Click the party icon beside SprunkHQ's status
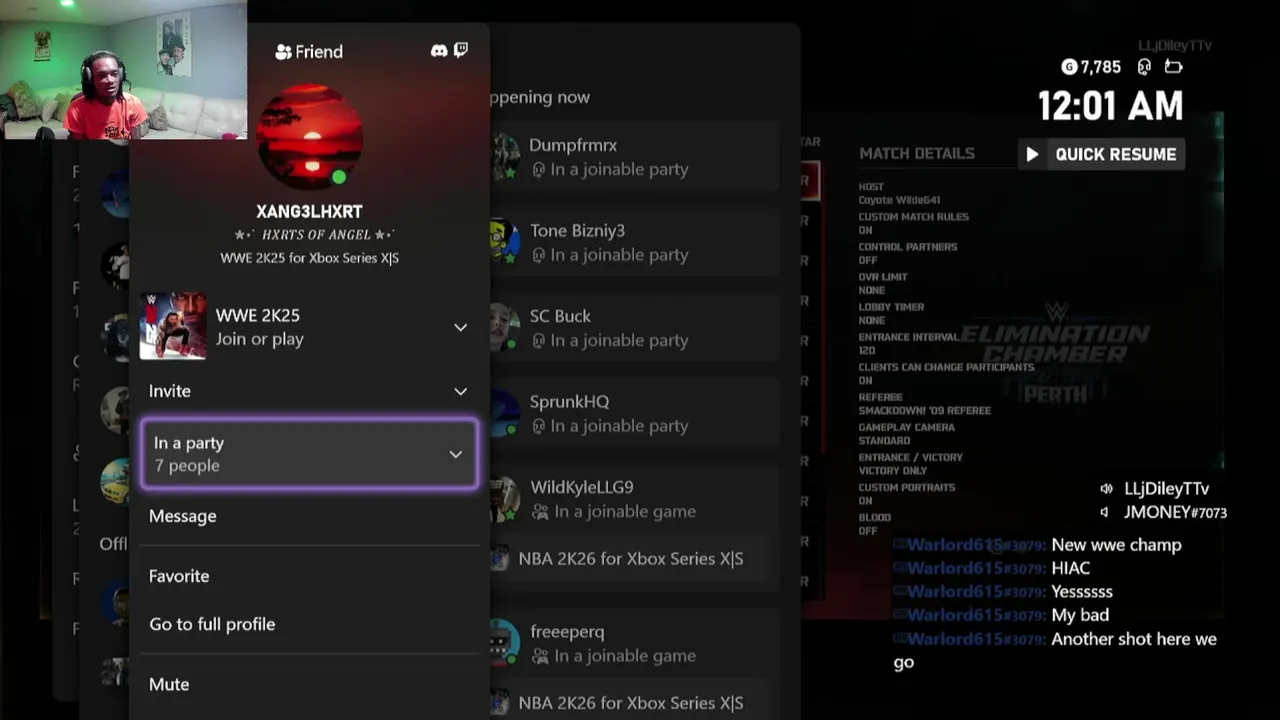The width and height of the screenshot is (1280, 720). tap(539, 426)
